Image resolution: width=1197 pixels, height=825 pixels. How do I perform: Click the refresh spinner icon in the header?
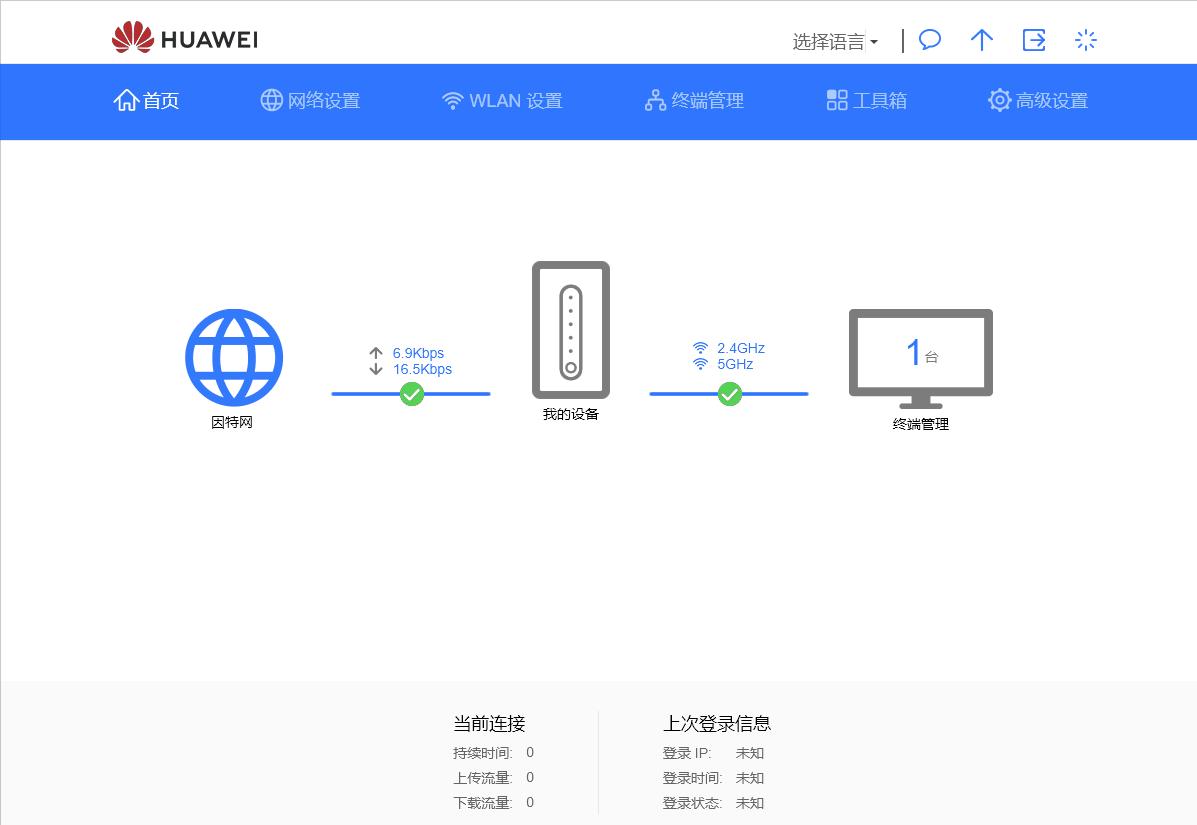(x=1085, y=40)
